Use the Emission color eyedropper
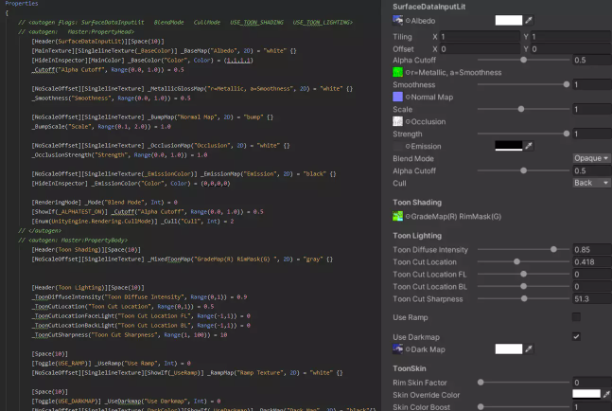 528,146
